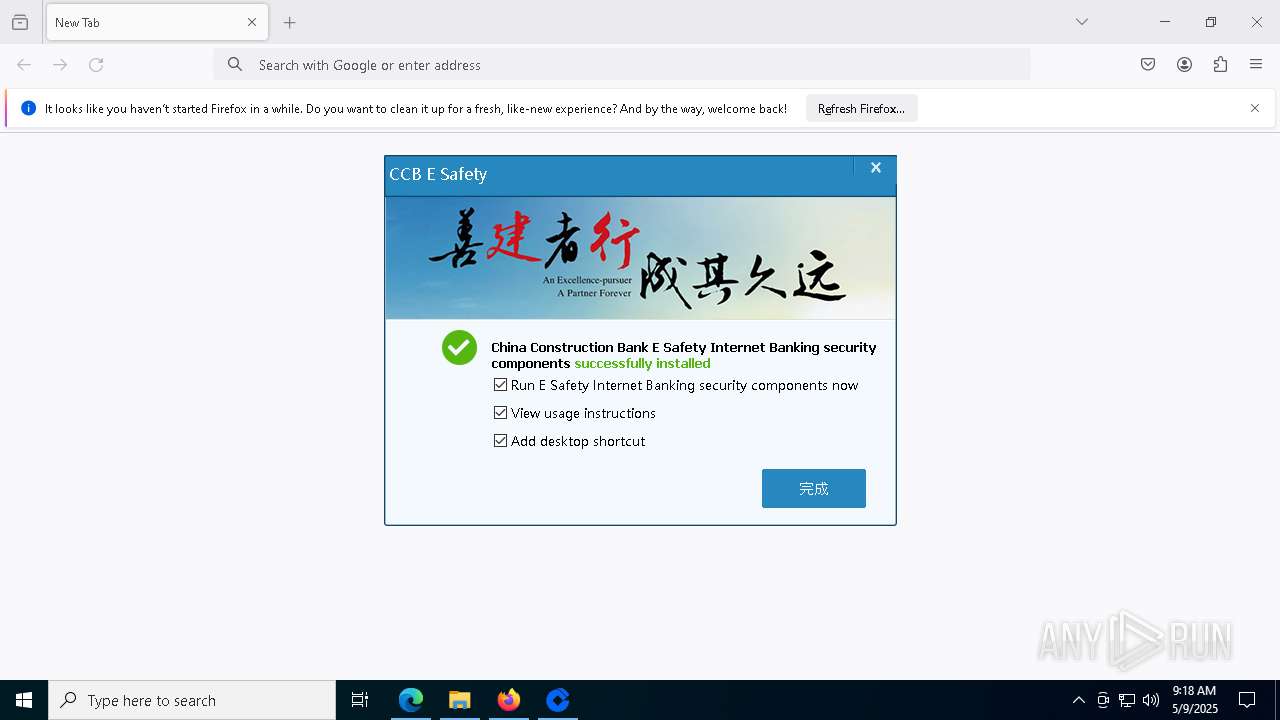Screen dimensions: 1280x720
Task: Open Windows notification center
Action: tap(1247, 700)
